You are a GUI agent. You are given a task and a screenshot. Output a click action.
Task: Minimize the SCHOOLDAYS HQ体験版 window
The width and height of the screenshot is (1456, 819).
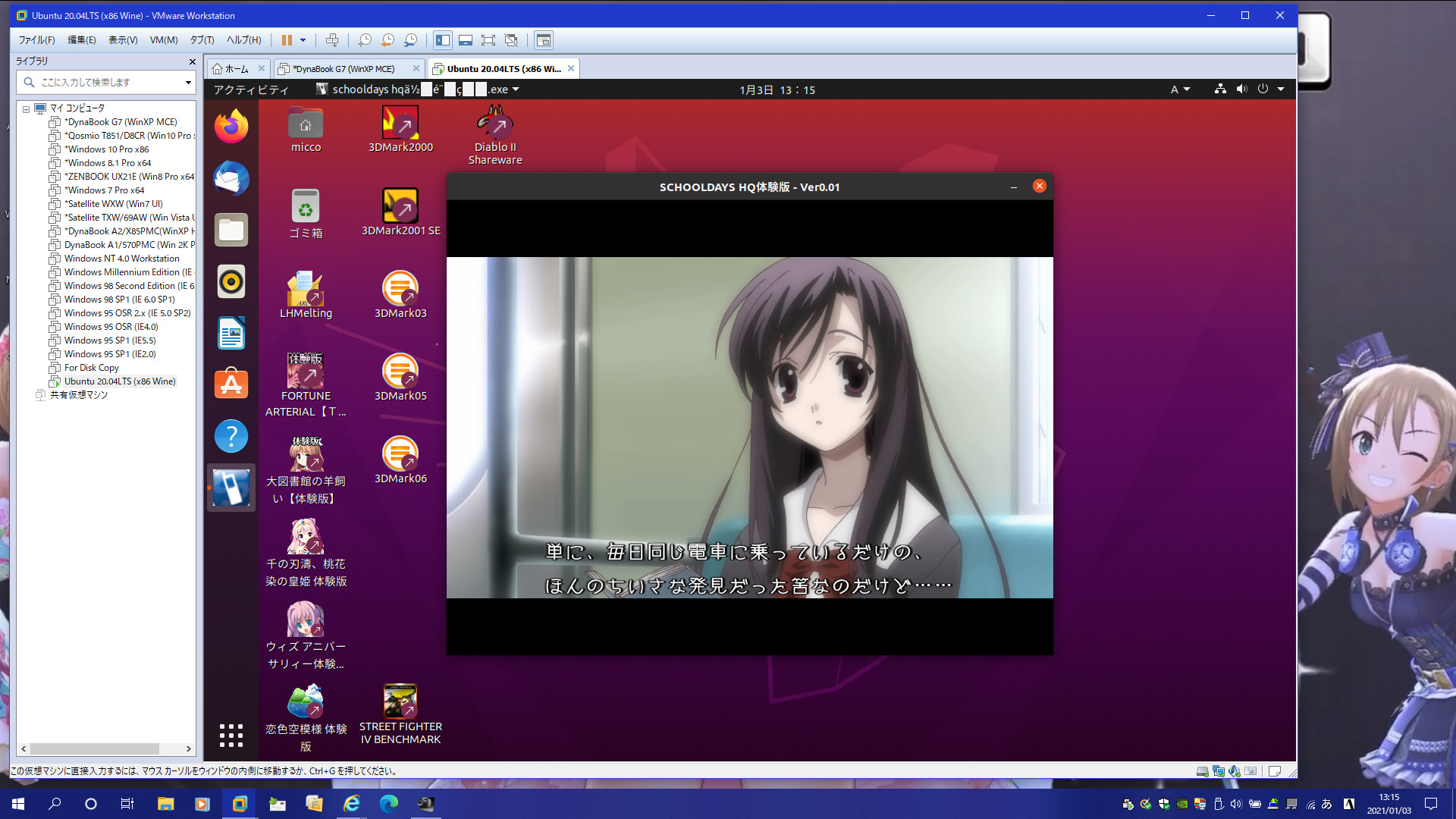(1014, 187)
